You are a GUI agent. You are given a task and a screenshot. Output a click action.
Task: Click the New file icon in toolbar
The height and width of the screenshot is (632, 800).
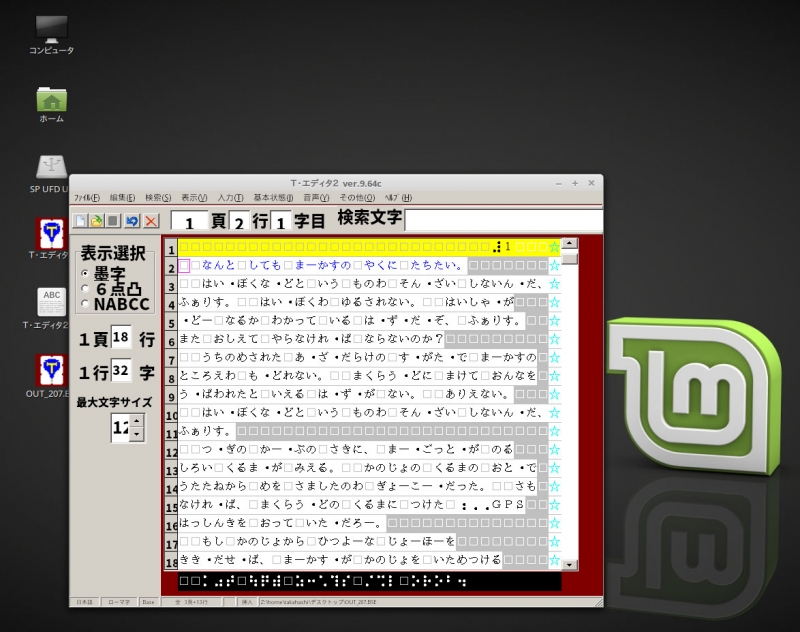(x=81, y=221)
